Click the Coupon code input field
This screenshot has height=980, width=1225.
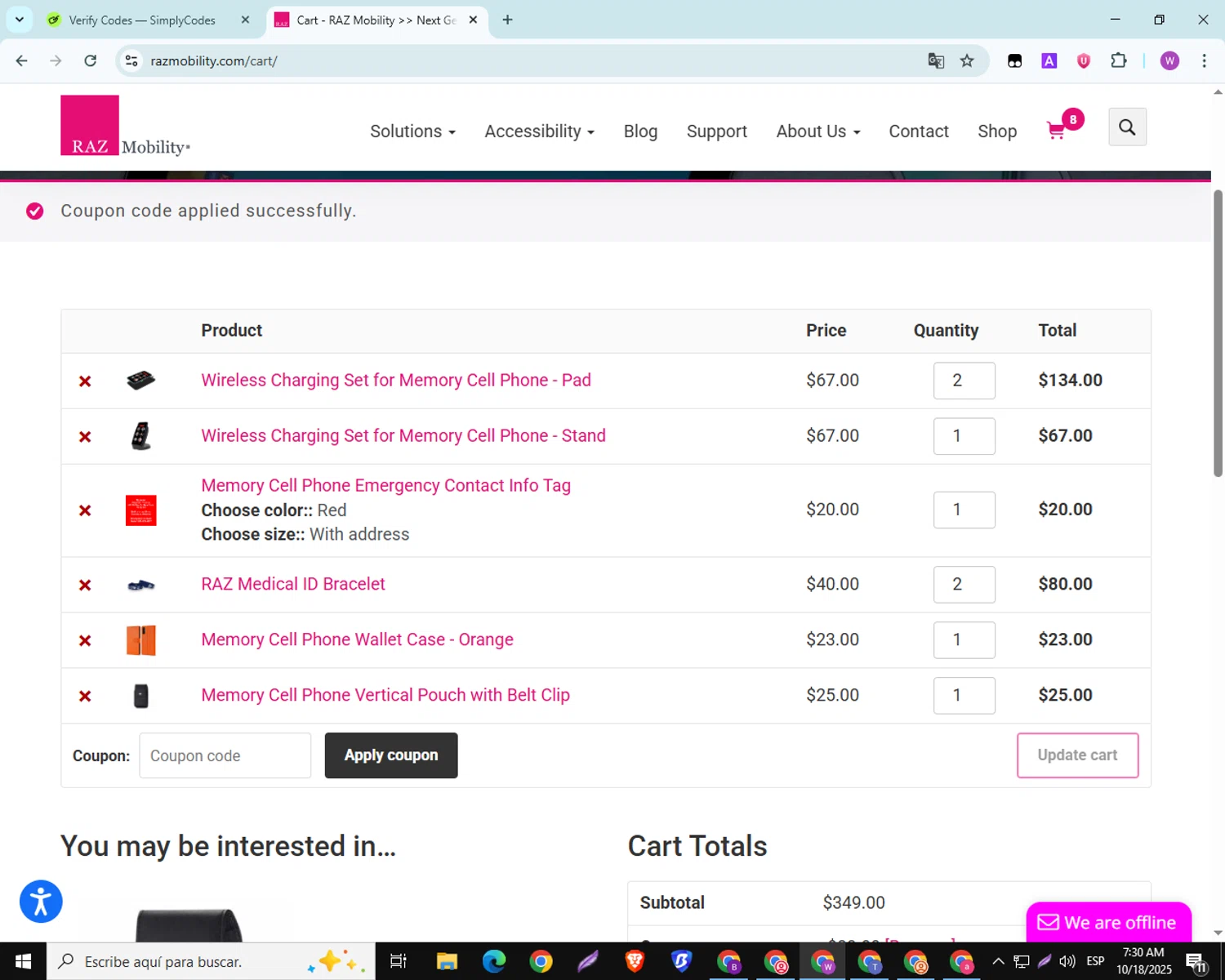tap(225, 755)
